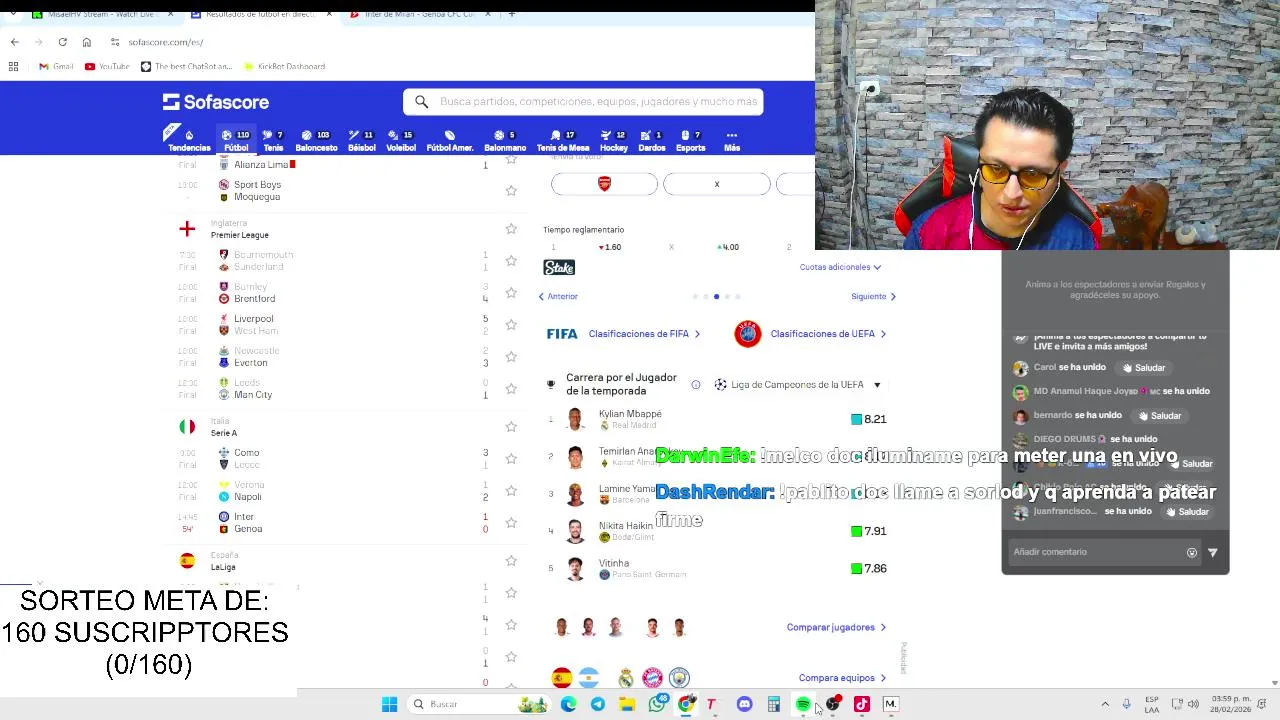Open the YouTube bookmark
The height and width of the screenshot is (720, 1280).
[x=107, y=66]
